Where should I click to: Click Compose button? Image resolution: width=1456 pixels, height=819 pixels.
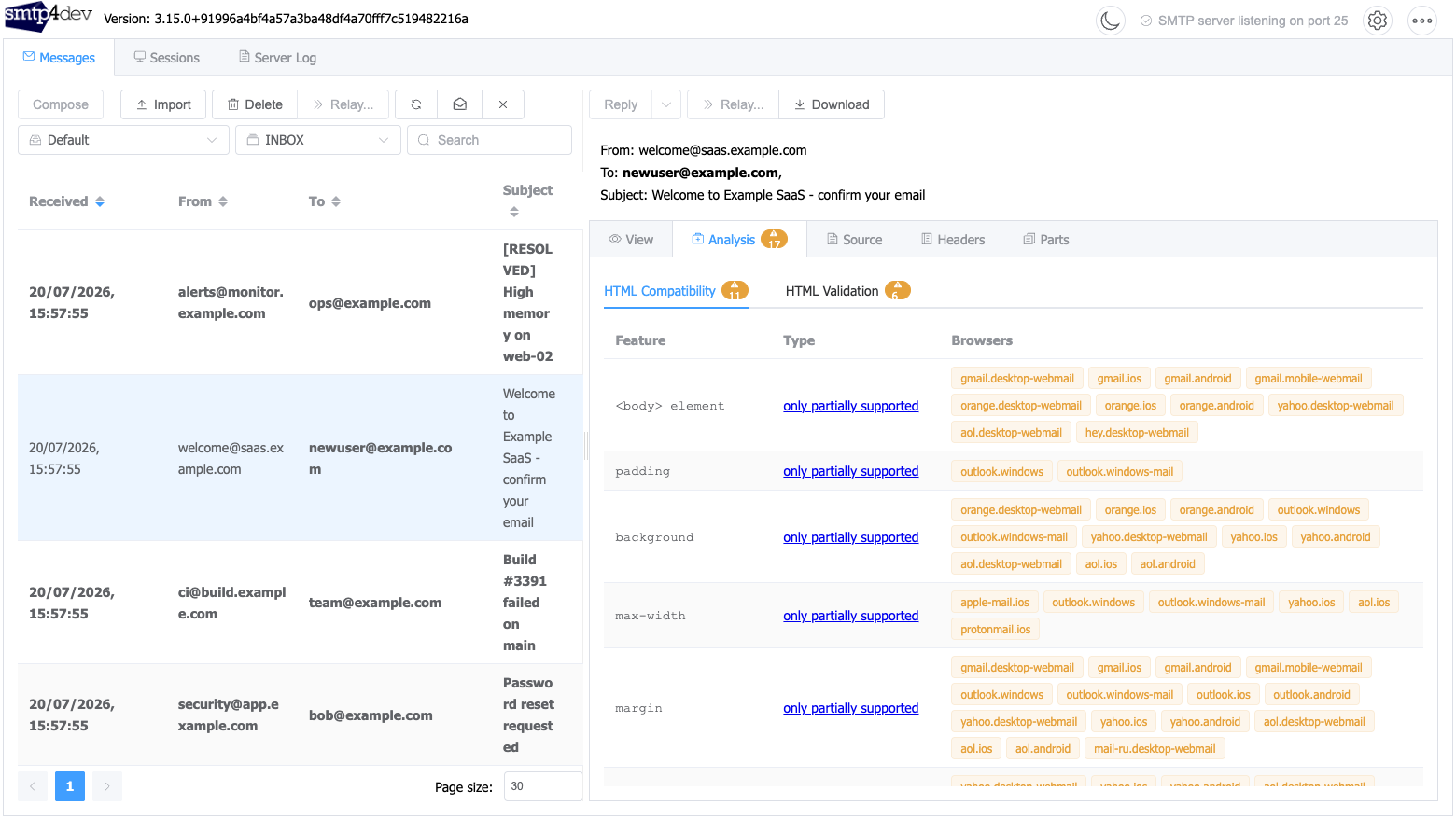pyautogui.click(x=61, y=104)
